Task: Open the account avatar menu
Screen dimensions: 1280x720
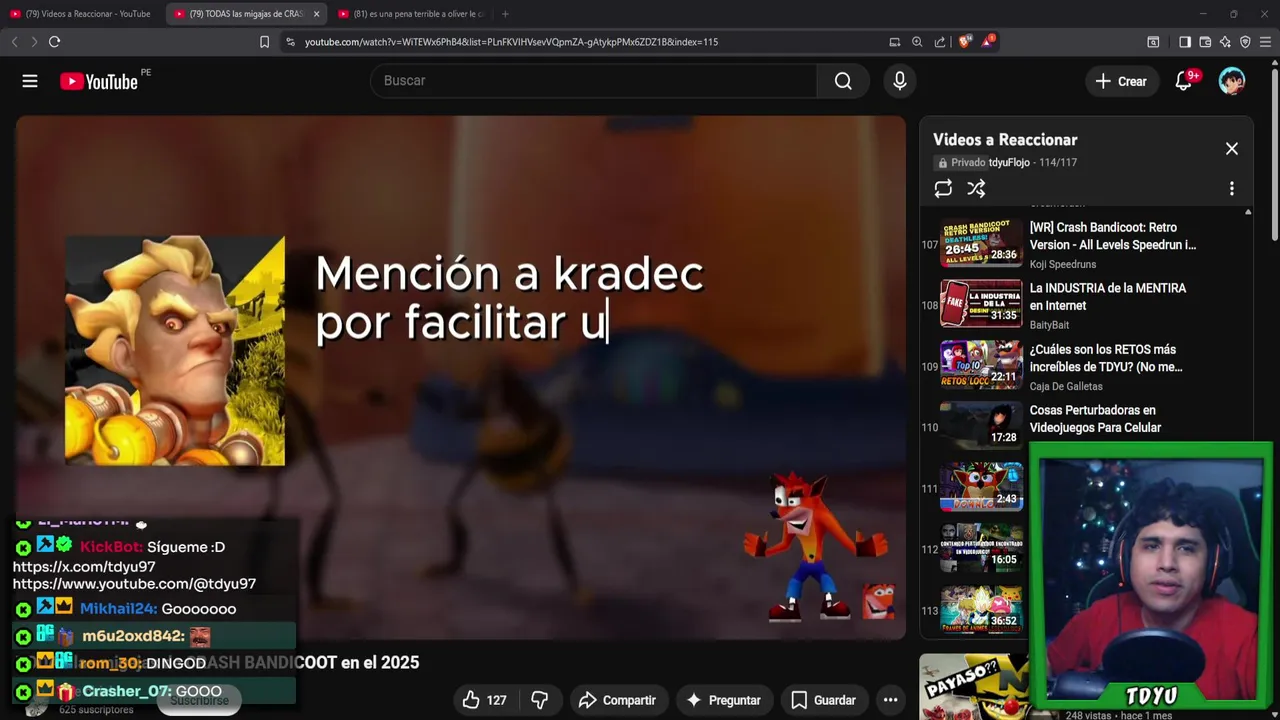Action: (1232, 81)
